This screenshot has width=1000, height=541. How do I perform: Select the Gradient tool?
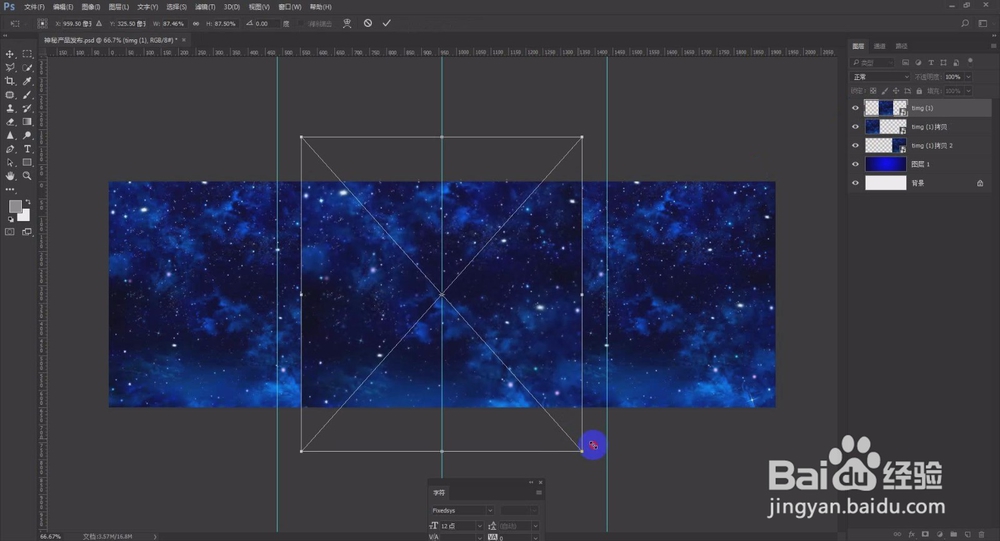(27, 122)
